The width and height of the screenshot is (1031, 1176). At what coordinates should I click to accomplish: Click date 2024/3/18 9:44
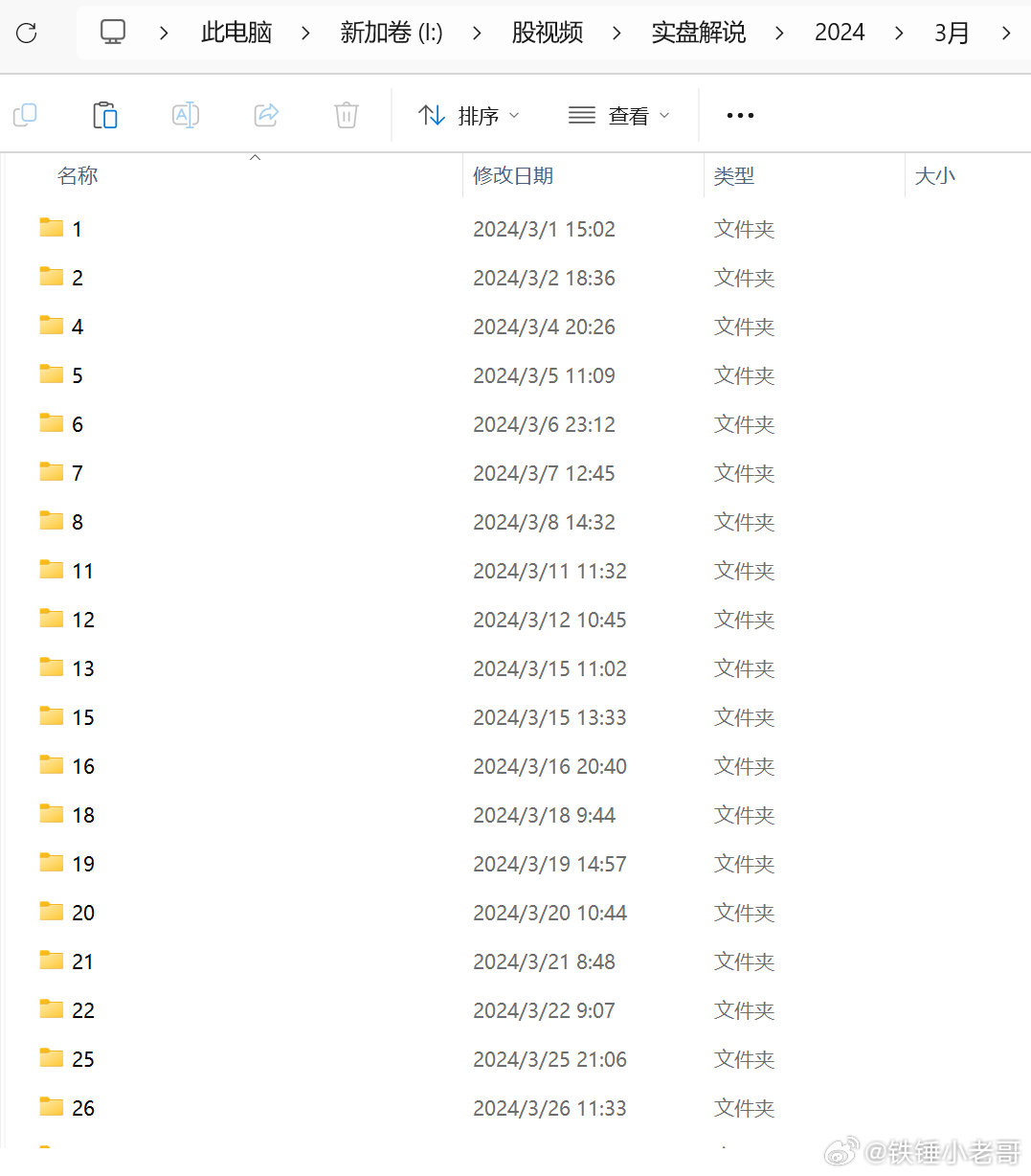pos(544,815)
